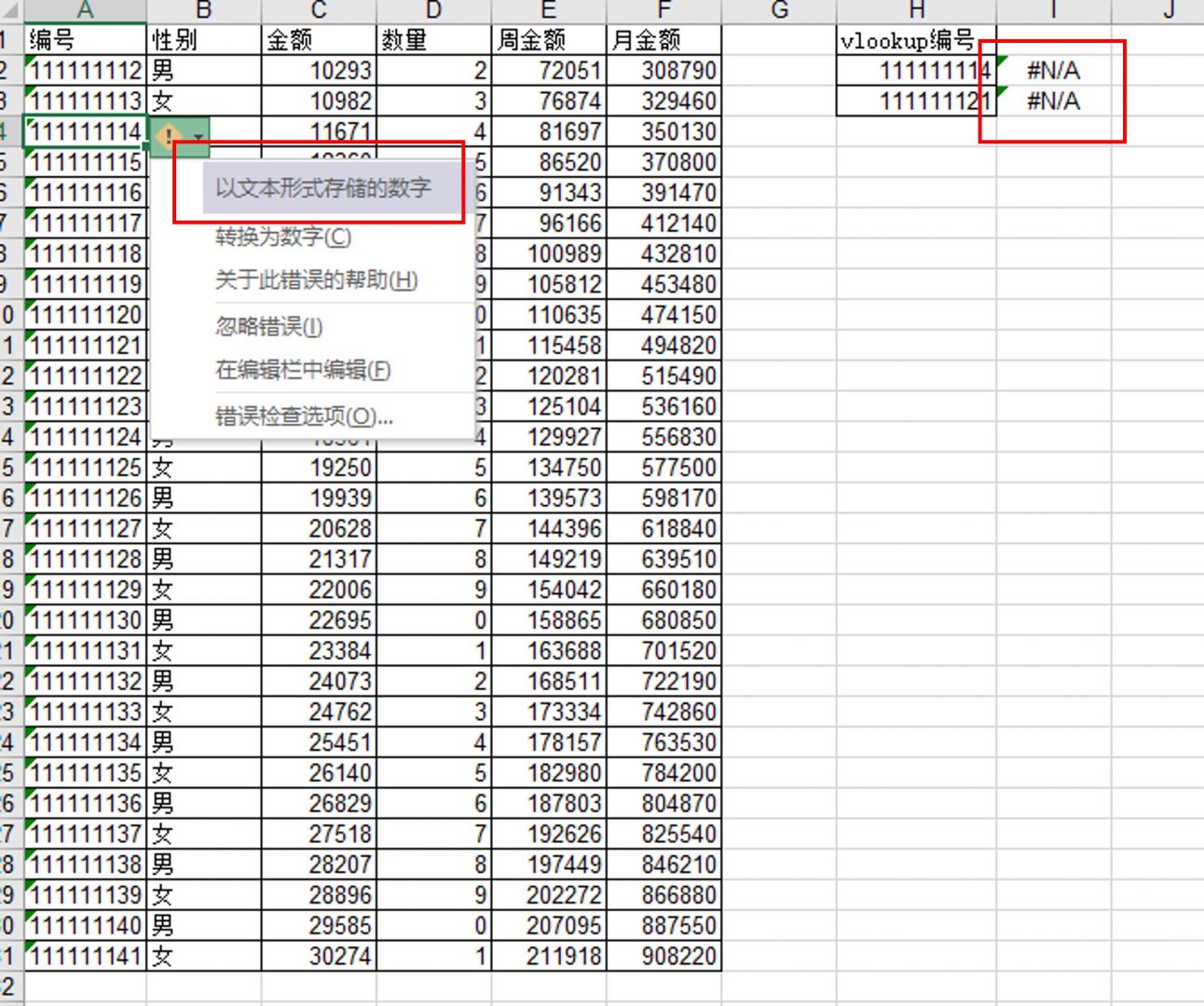This screenshot has height=1006, width=1204.
Task: Click the 编号 header cell
Action: point(85,40)
